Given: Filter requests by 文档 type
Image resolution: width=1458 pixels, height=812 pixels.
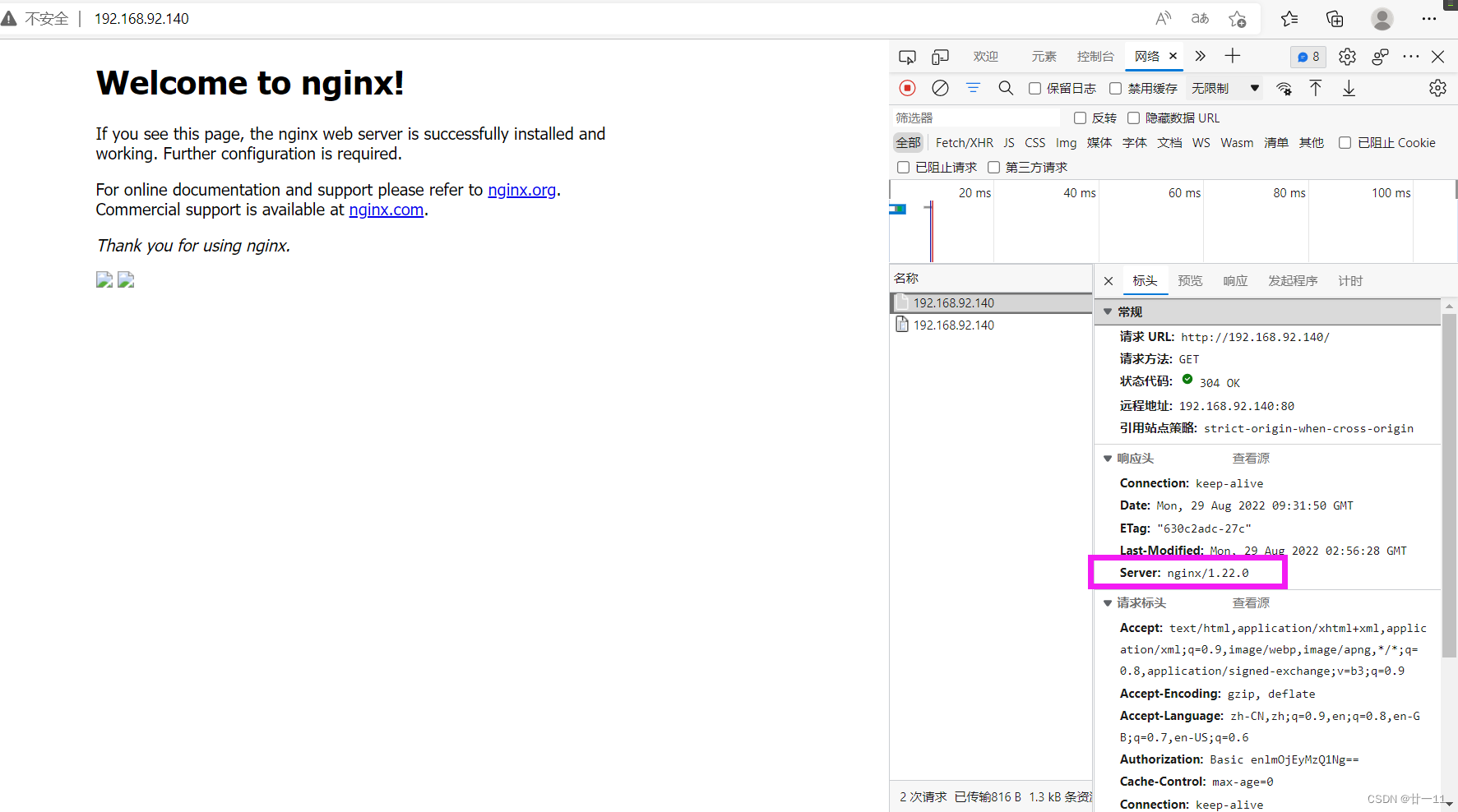Looking at the screenshot, I should [1169, 143].
